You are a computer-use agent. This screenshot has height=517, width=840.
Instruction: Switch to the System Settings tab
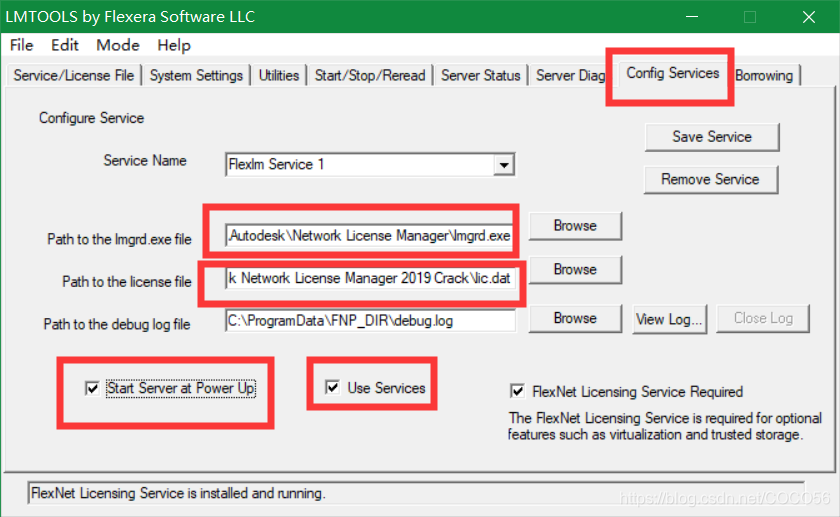tap(197, 76)
